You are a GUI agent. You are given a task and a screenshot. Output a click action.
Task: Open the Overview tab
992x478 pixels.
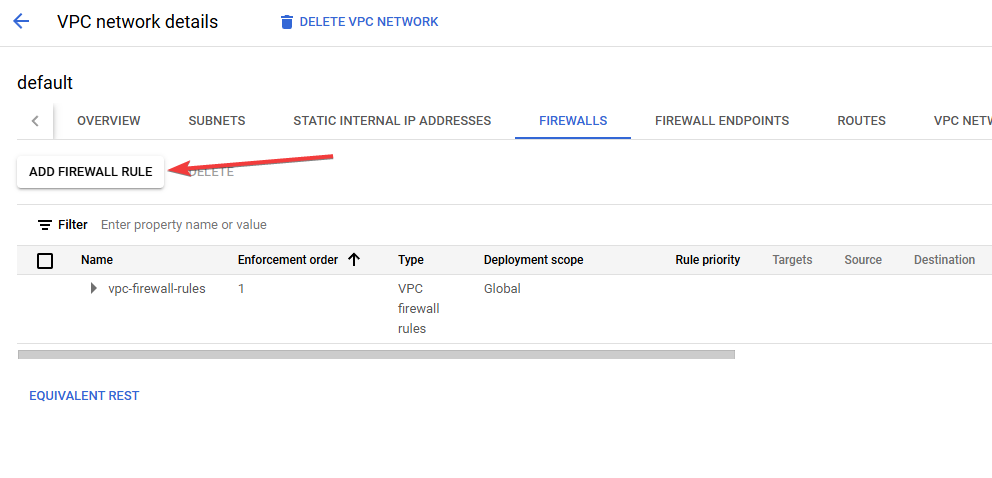pyautogui.click(x=108, y=121)
